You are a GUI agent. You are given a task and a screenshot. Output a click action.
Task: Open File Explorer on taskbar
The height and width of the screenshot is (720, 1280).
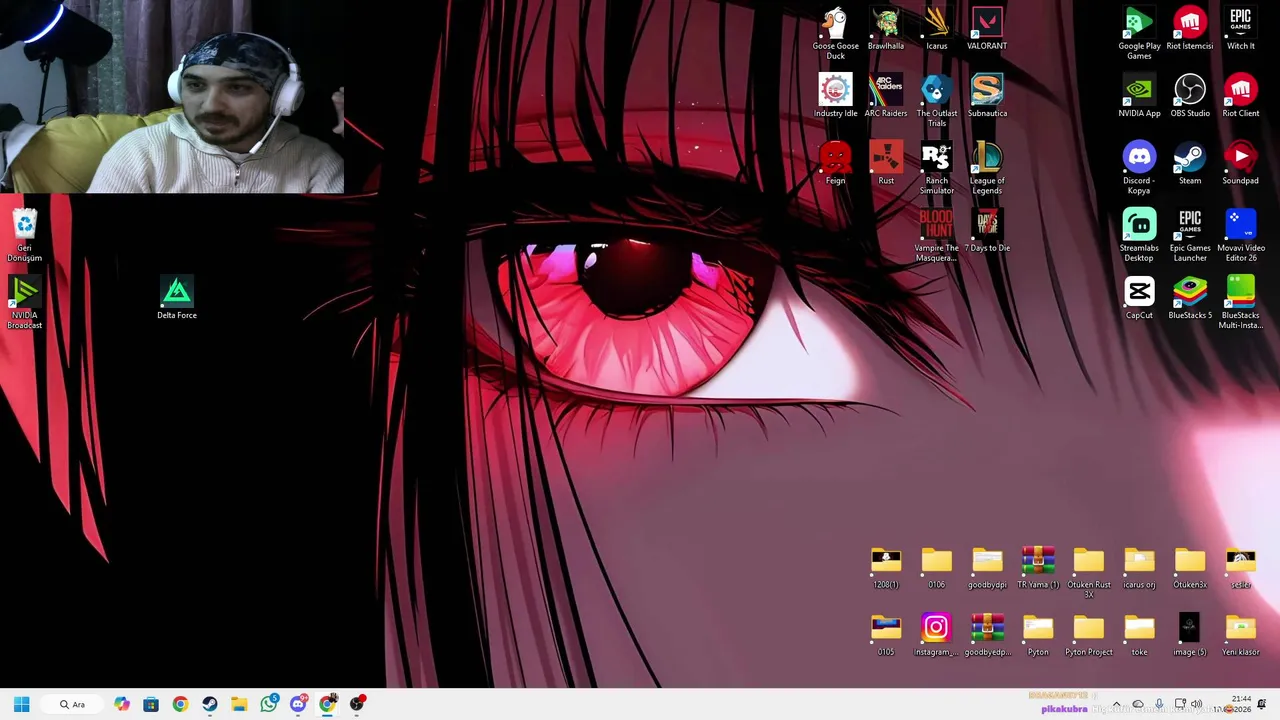(x=239, y=704)
